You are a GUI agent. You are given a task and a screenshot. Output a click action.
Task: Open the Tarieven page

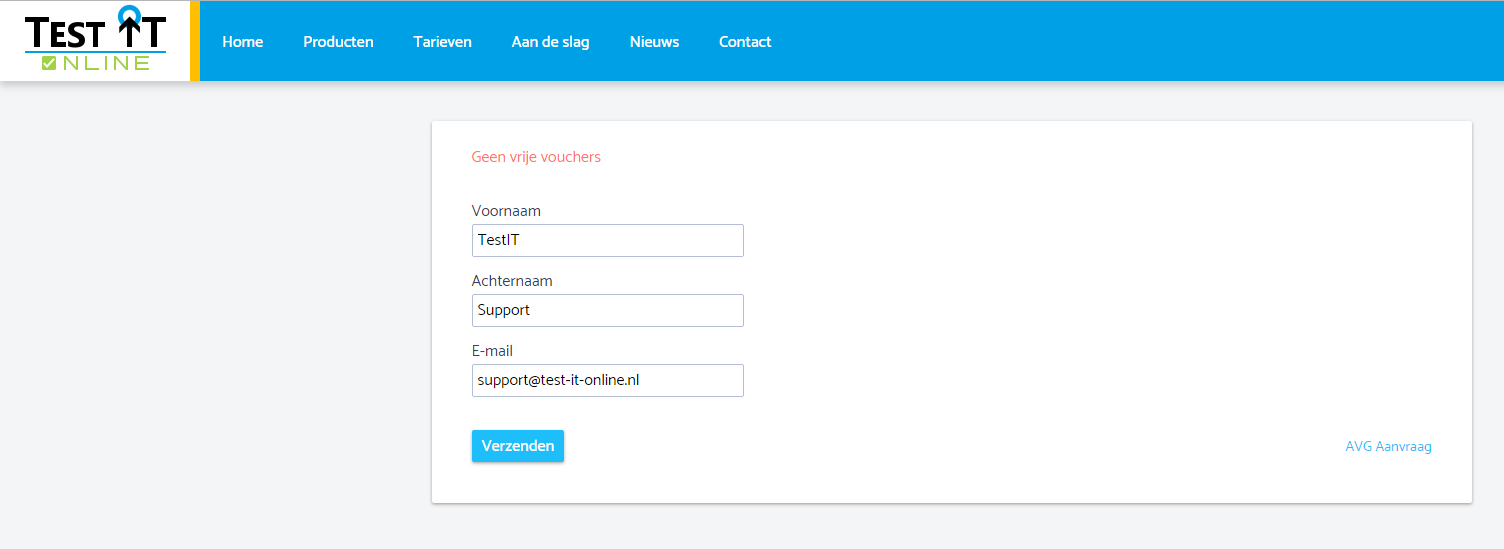pyautogui.click(x=442, y=42)
